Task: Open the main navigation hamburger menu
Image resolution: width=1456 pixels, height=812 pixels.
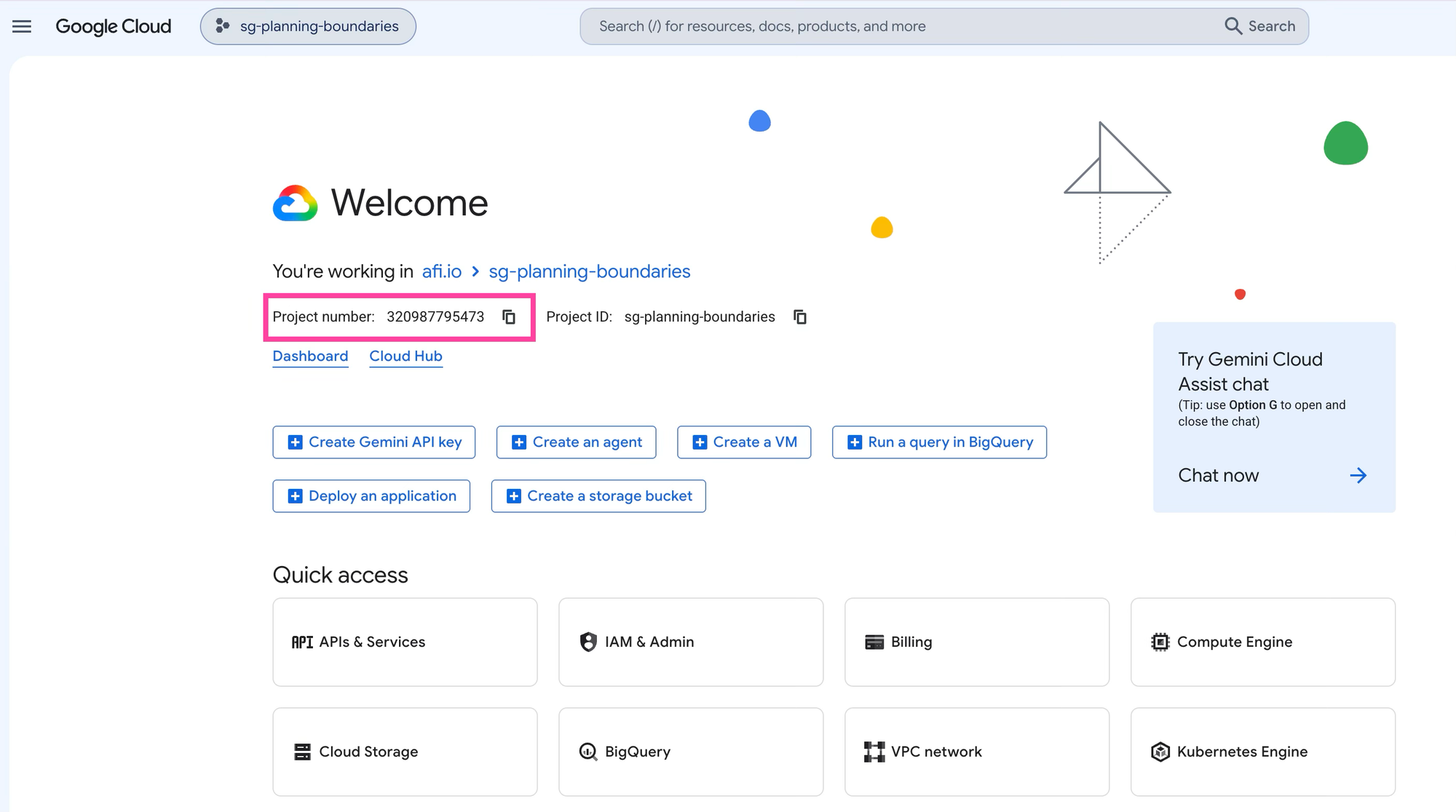Action: pyautogui.click(x=22, y=26)
